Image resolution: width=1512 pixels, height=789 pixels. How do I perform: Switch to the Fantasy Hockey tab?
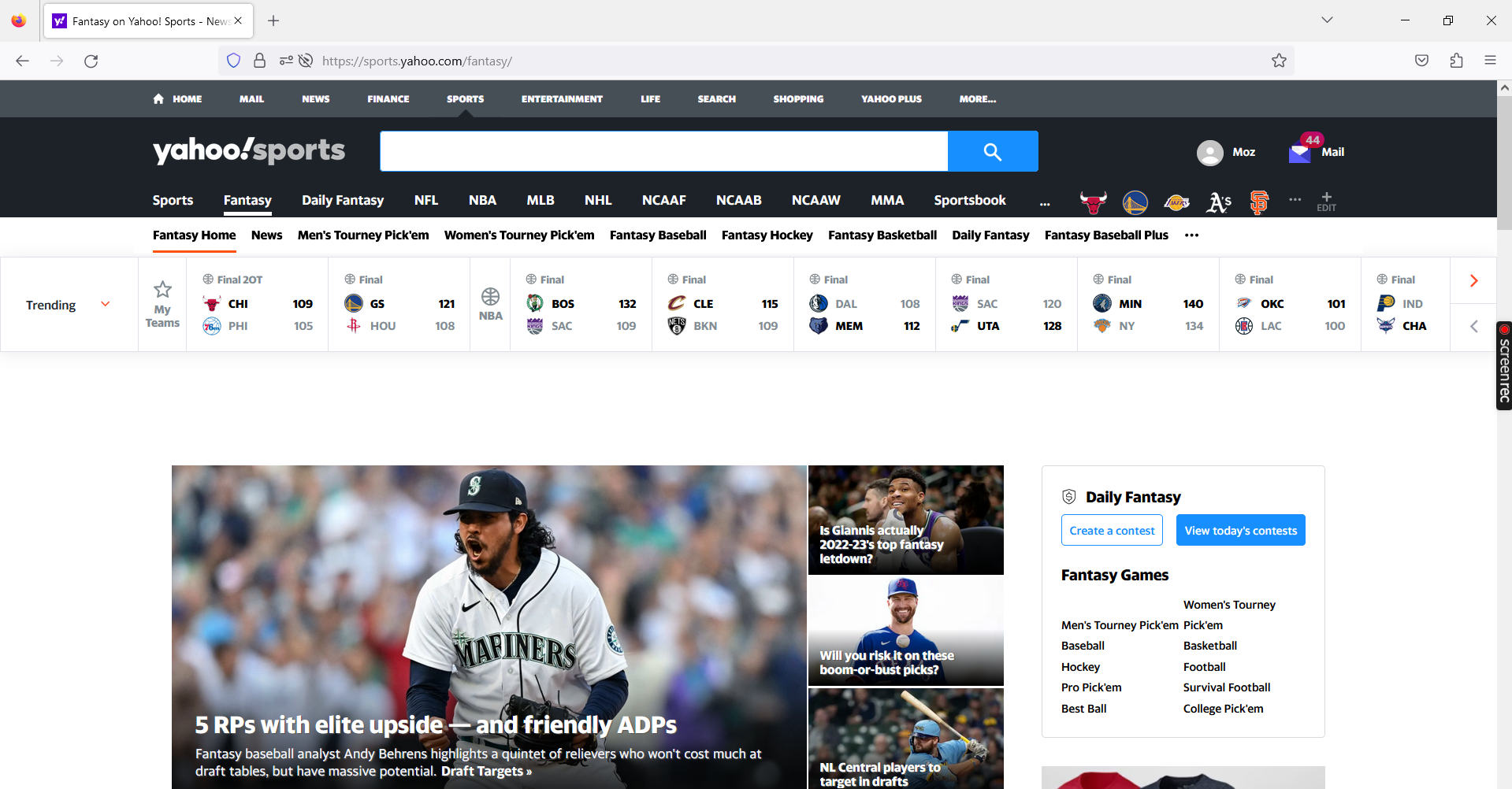[767, 235]
